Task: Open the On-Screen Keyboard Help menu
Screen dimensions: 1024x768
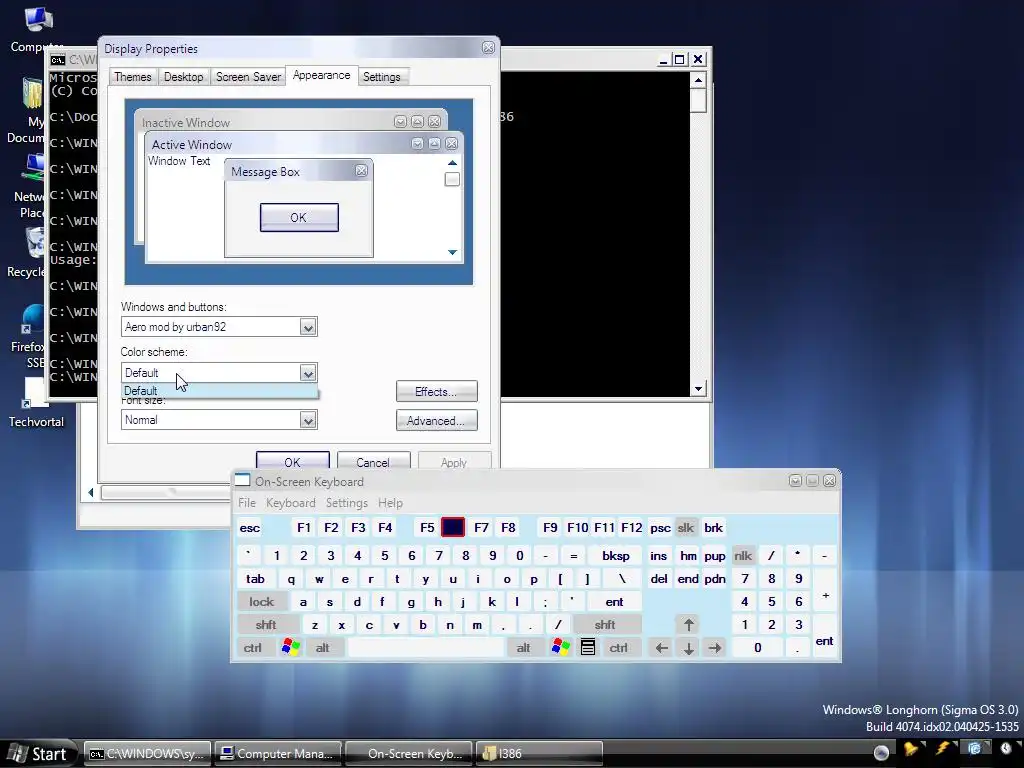Action: [391, 503]
